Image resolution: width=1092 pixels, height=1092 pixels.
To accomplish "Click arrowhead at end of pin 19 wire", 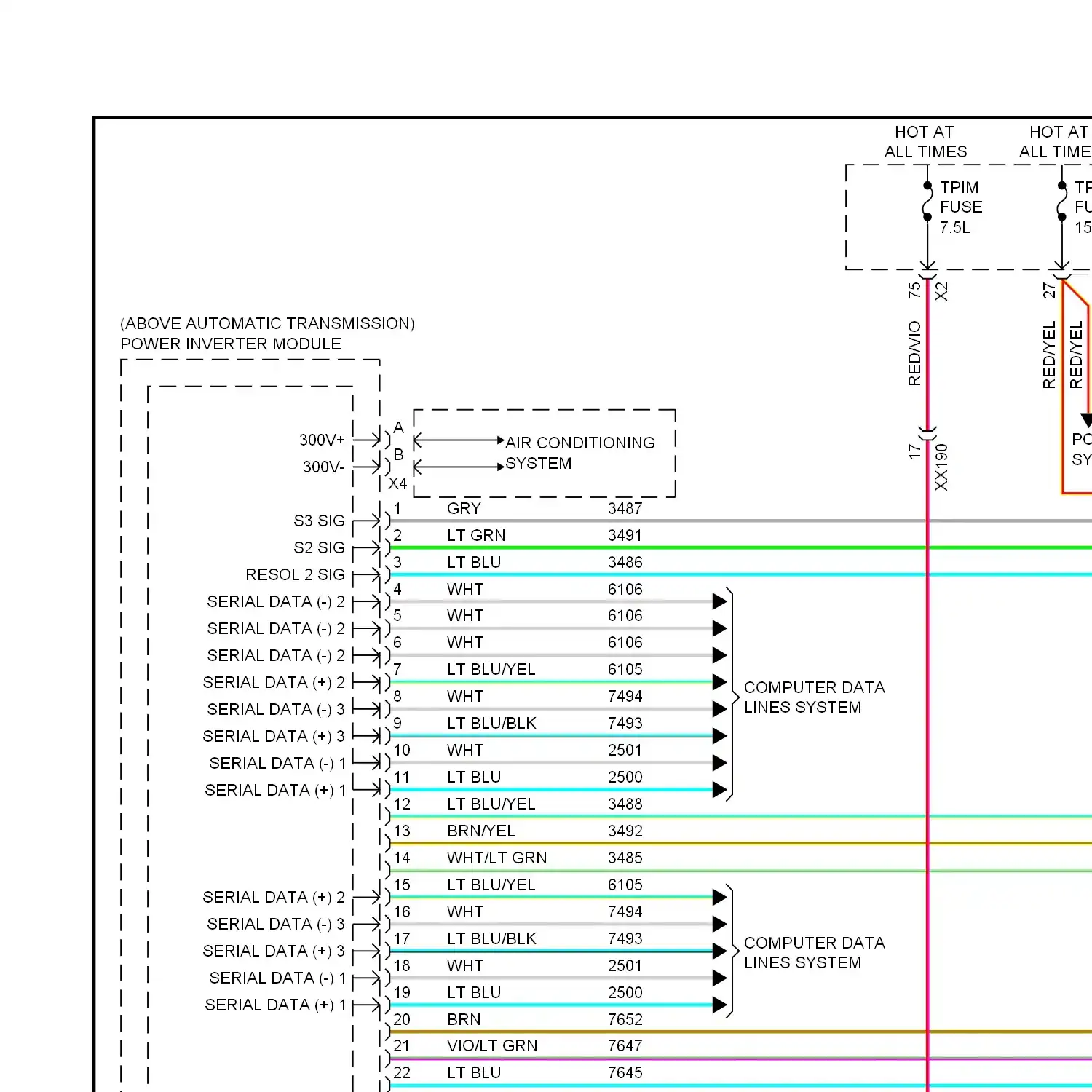I will click(x=719, y=1005).
